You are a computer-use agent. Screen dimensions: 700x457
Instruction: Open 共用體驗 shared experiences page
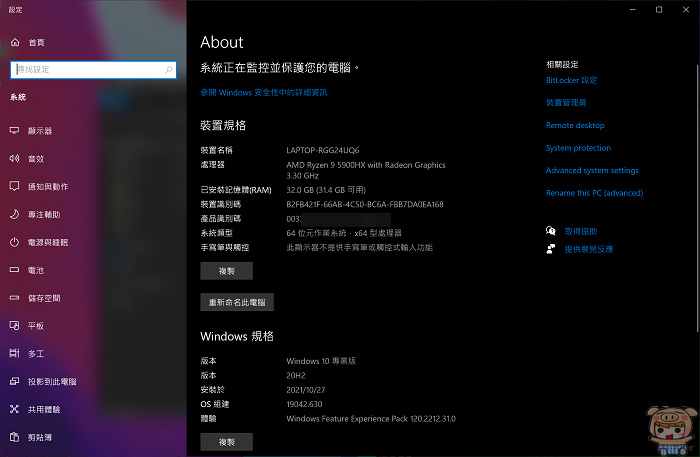tap(44, 409)
